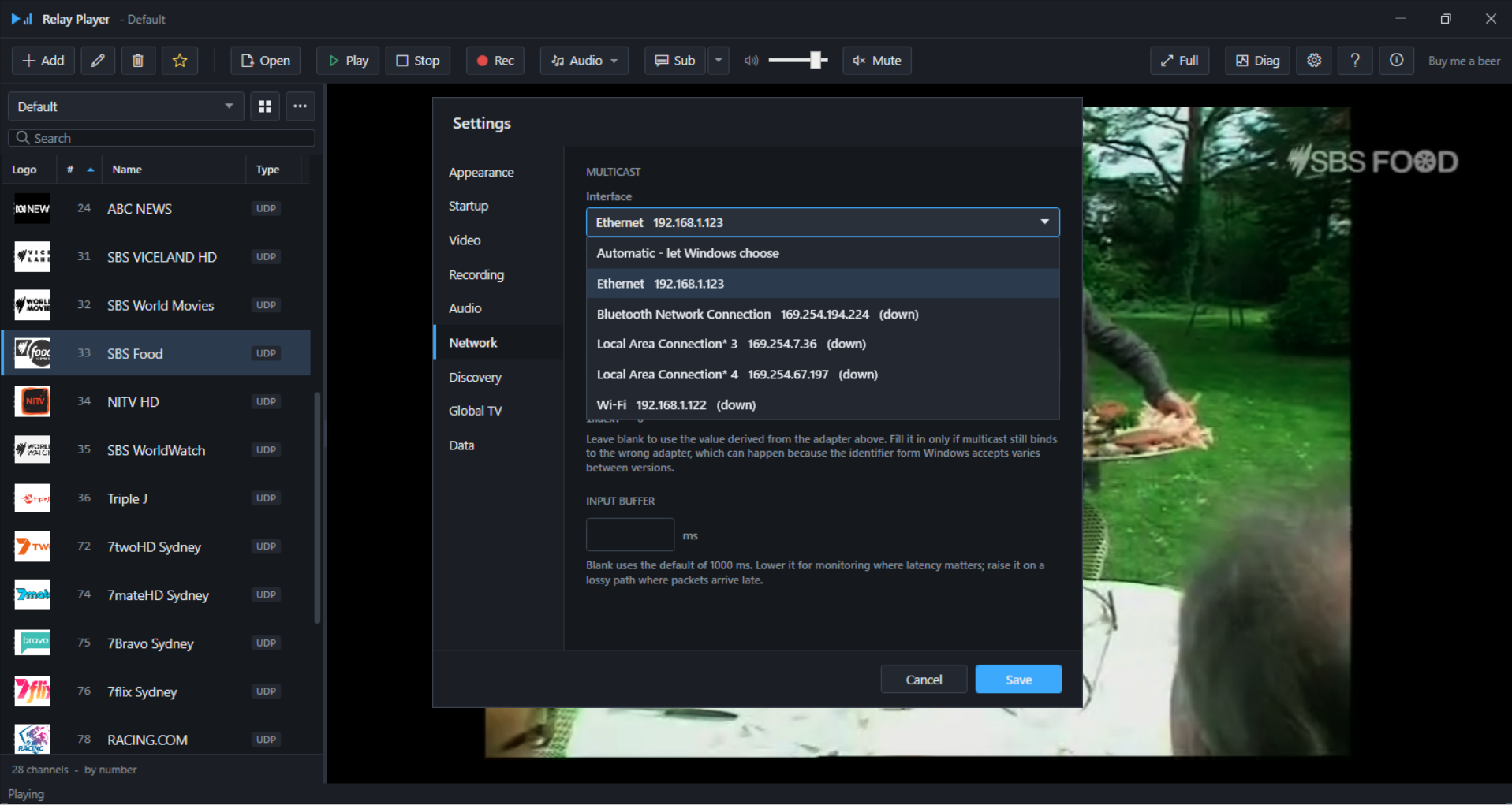1512x805 pixels.
Task: Click the about info icon
Action: (1396, 61)
